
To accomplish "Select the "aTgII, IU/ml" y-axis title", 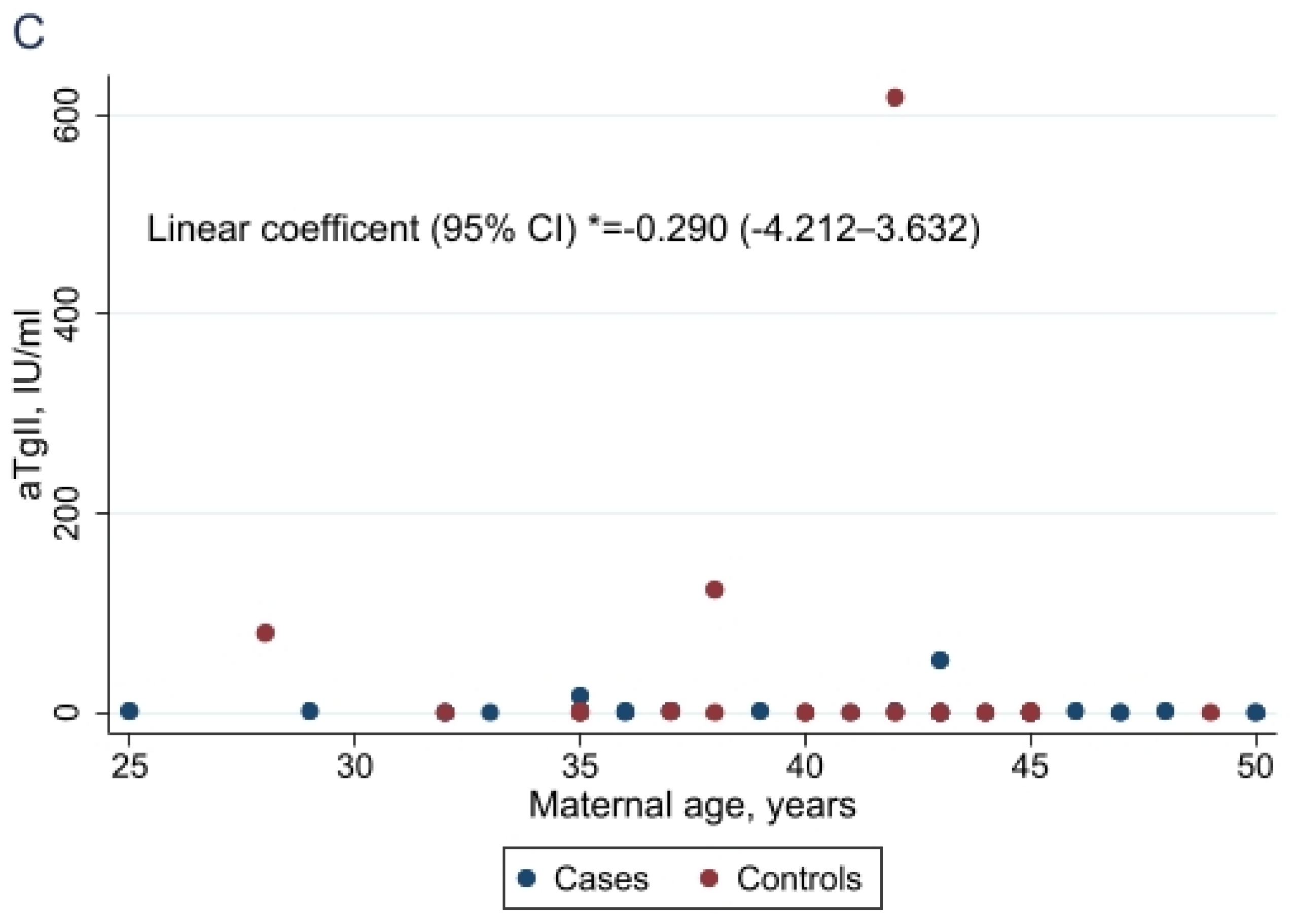I will click(29, 404).
